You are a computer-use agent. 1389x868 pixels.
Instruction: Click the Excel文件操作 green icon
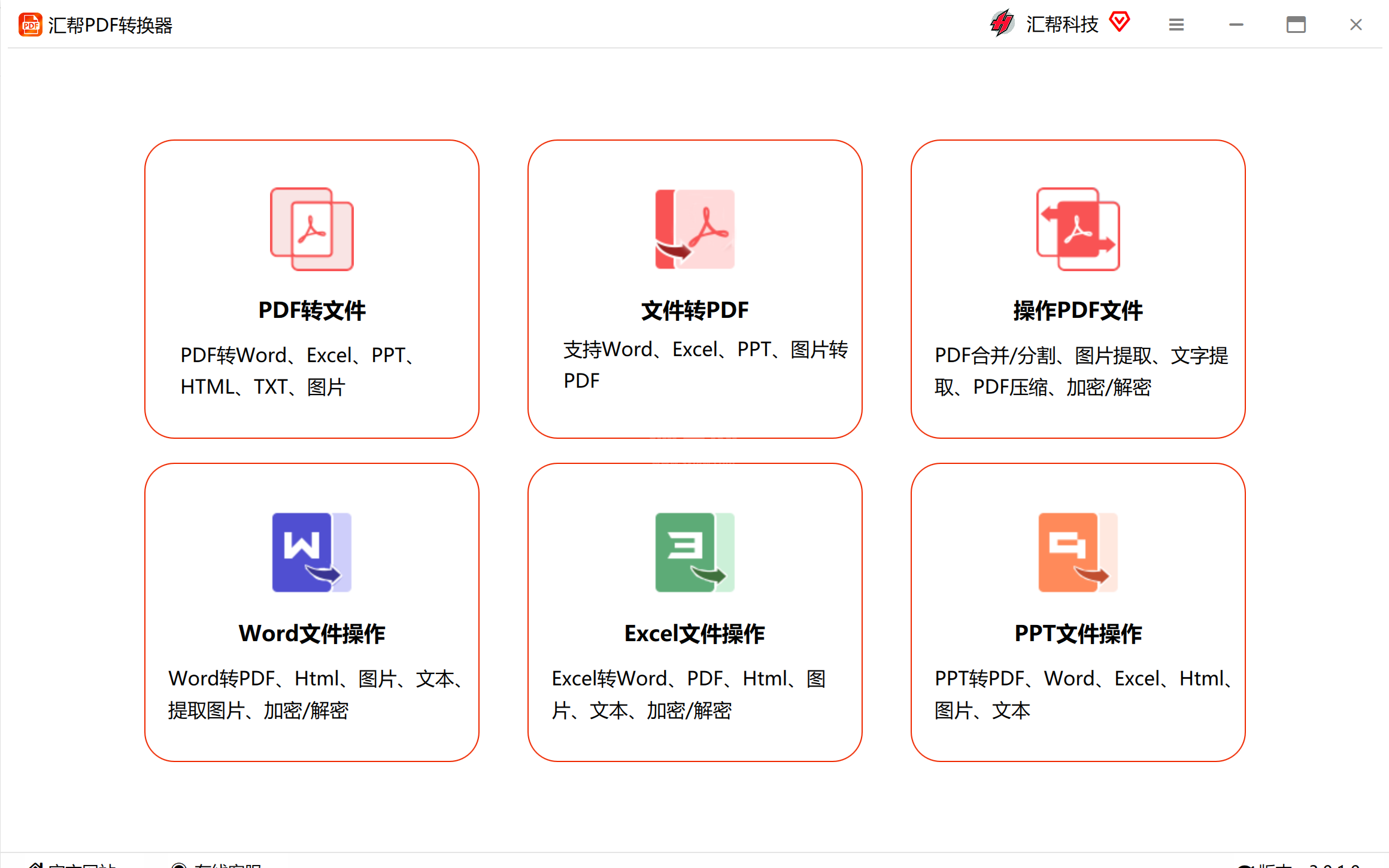coord(695,553)
